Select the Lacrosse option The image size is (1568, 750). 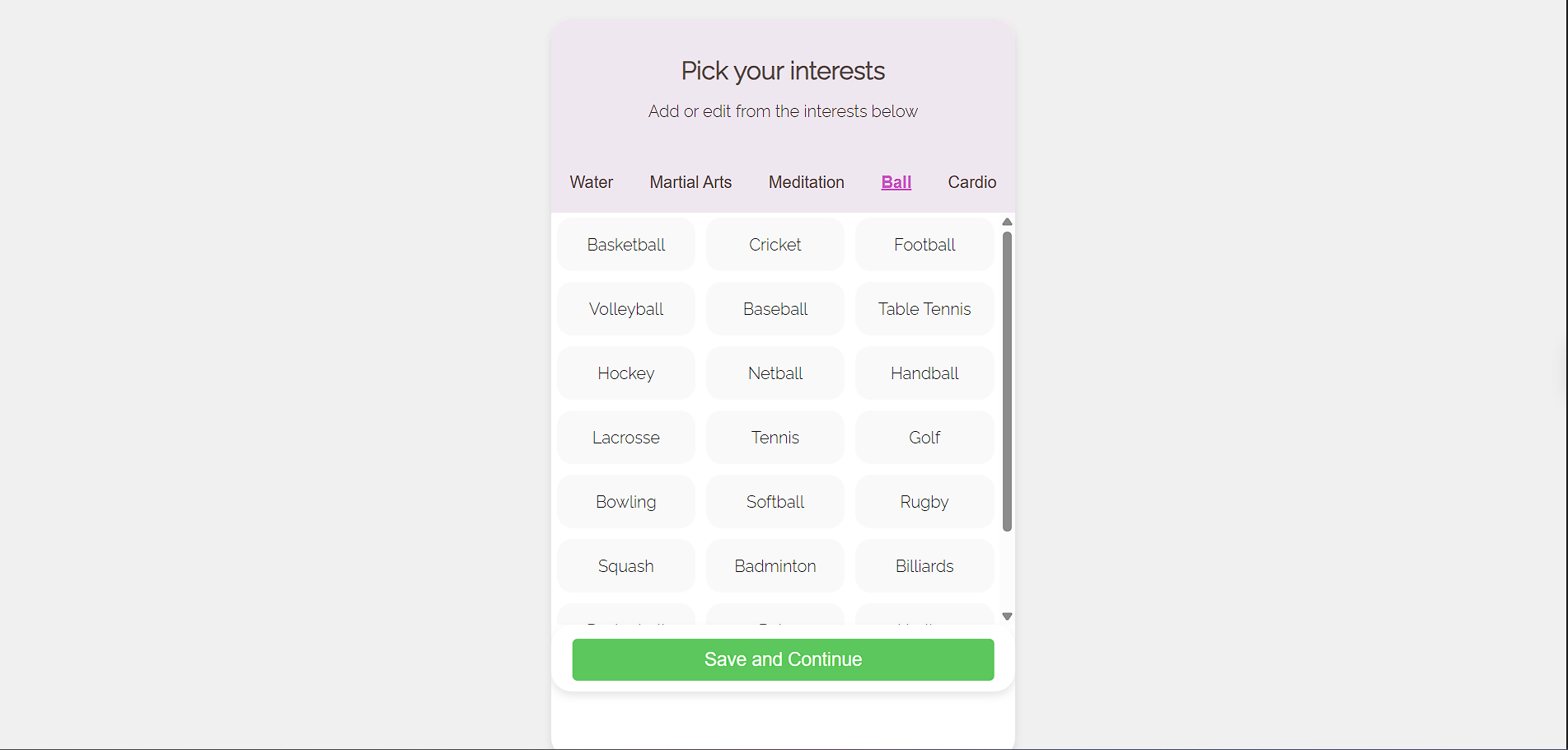(x=626, y=438)
